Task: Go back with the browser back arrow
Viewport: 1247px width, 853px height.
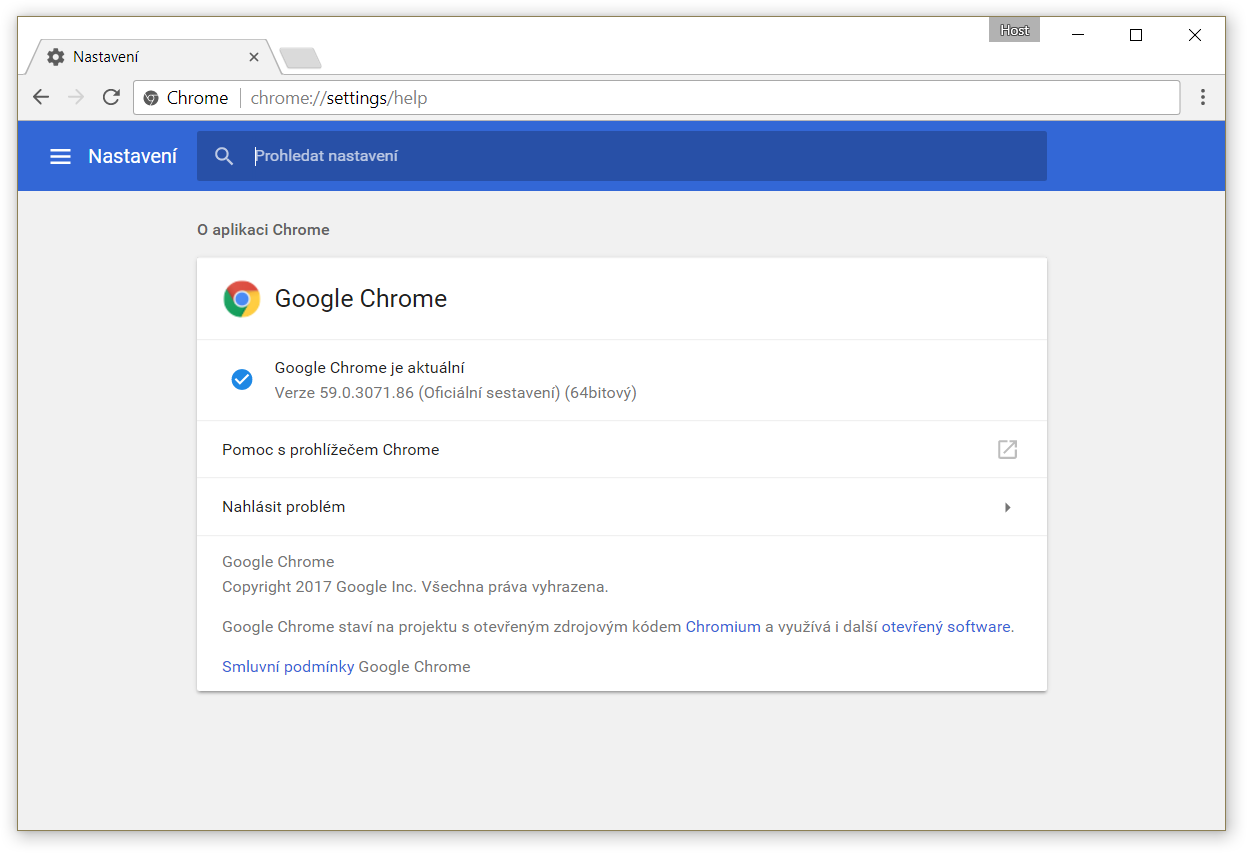Action: click(41, 97)
